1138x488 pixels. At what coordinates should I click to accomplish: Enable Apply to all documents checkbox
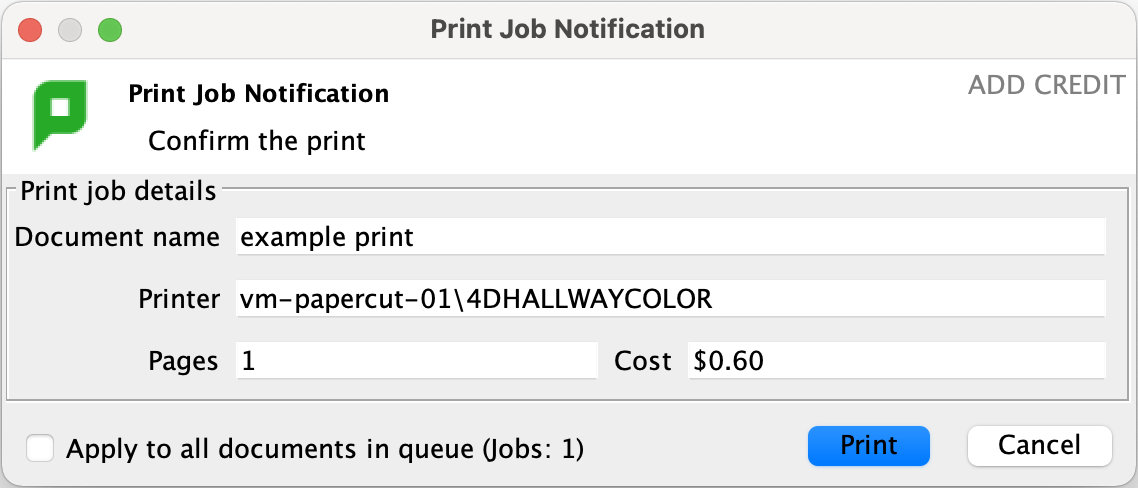click(41, 448)
